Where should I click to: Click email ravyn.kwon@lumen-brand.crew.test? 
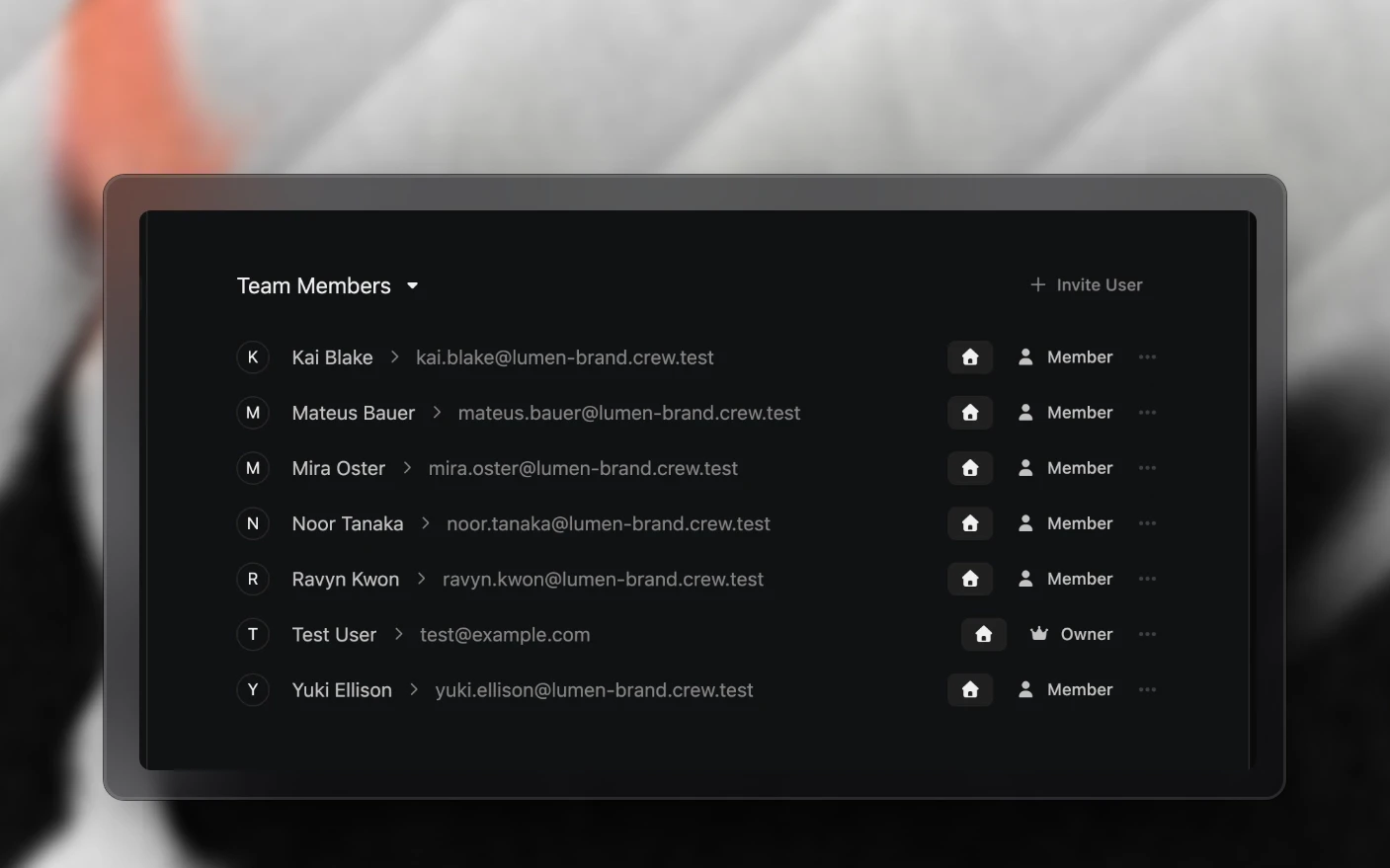tap(603, 579)
